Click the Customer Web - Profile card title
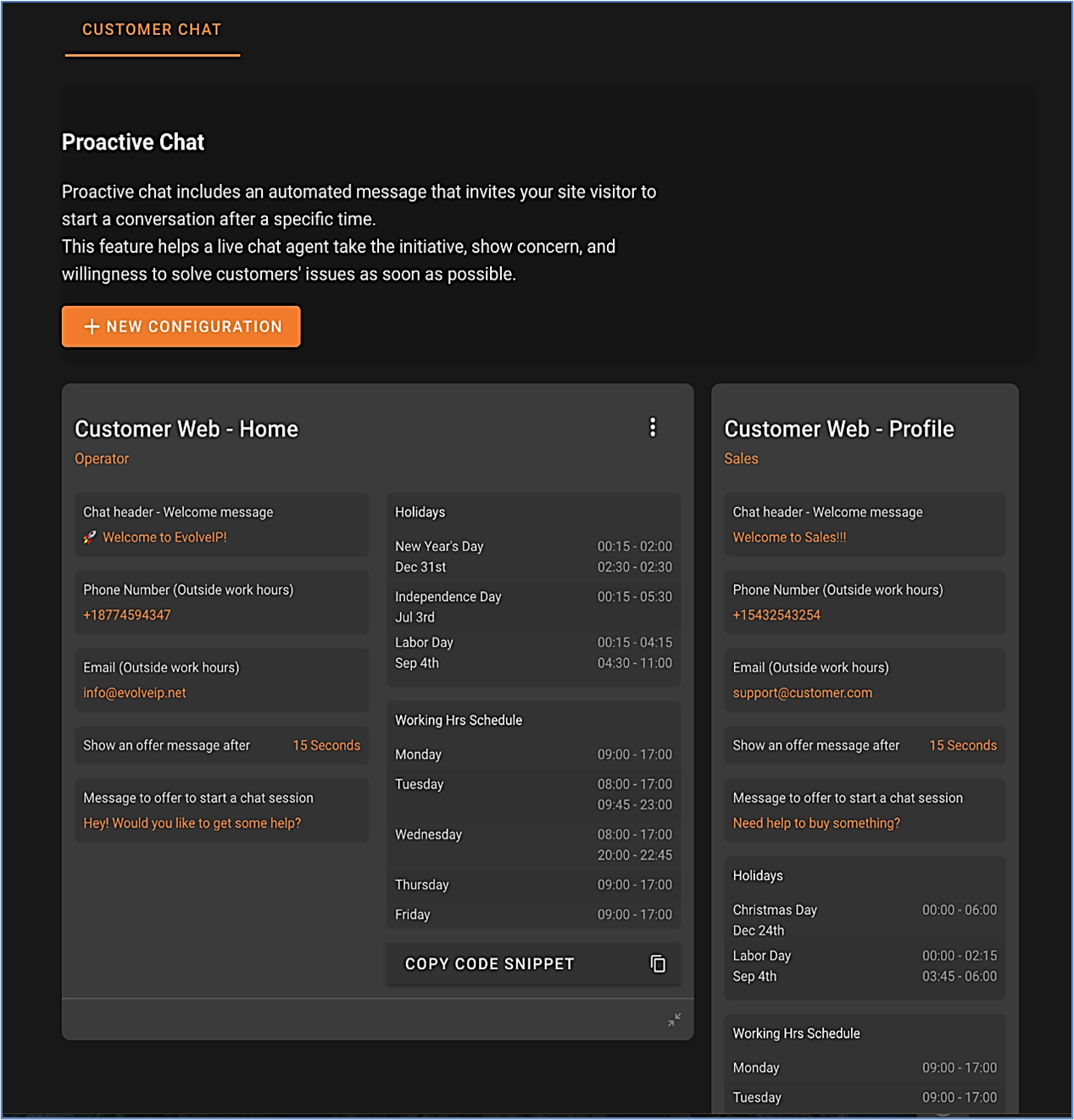Image resolution: width=1074 pixels, height=1120 pixels. tap(838, 429)
